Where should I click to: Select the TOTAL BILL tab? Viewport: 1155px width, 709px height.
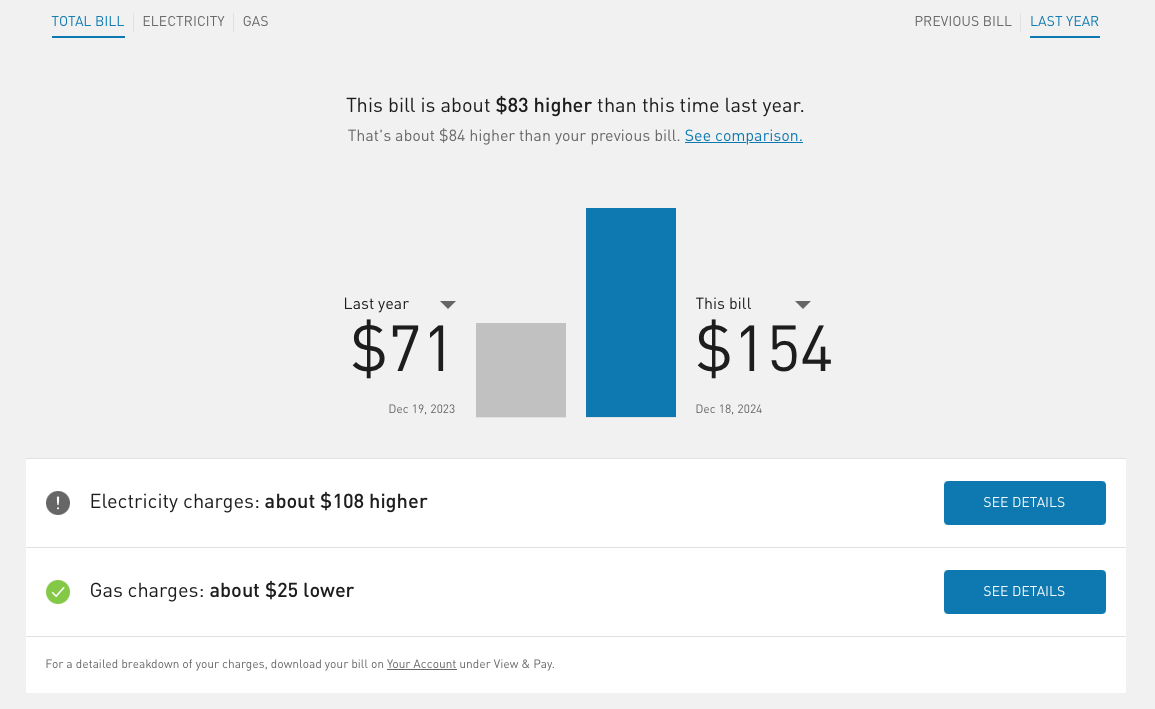click(x=88, y=20)
